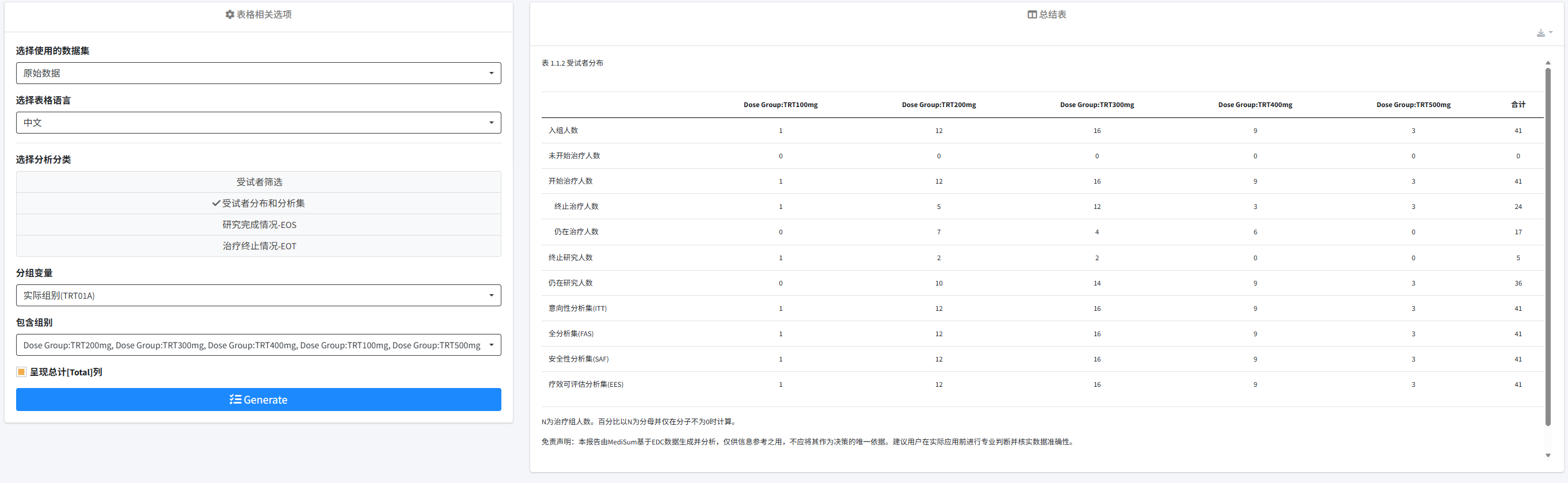Select the 受试者筛选 analysis category
This screenshot has height=483, width=1568.
(x=258, y=182)
